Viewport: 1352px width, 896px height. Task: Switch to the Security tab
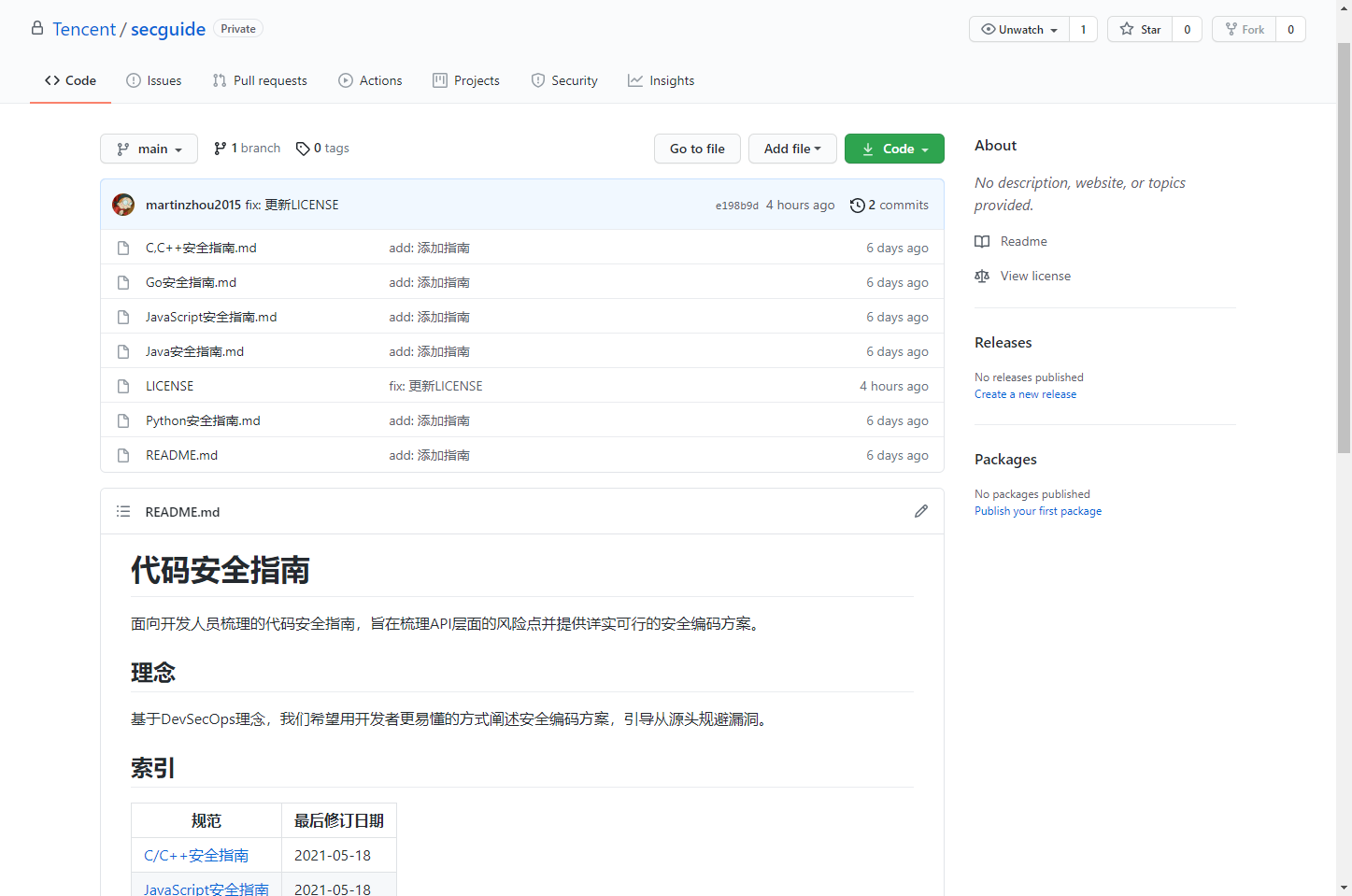[x=564, y=80]
